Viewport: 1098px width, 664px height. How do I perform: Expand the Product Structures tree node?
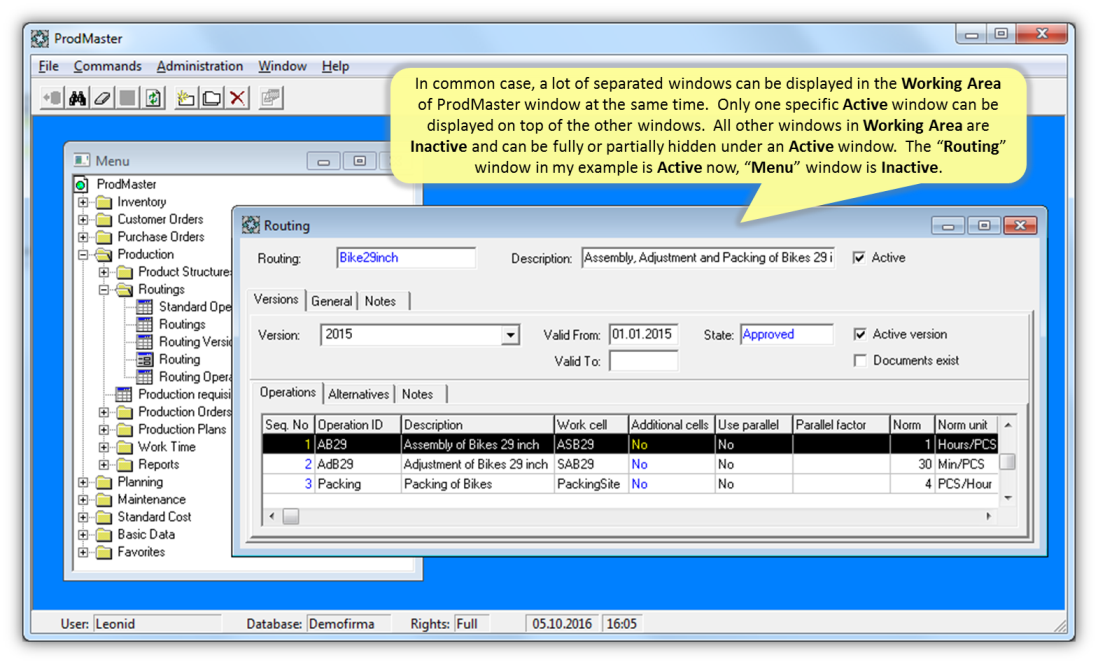104,272
